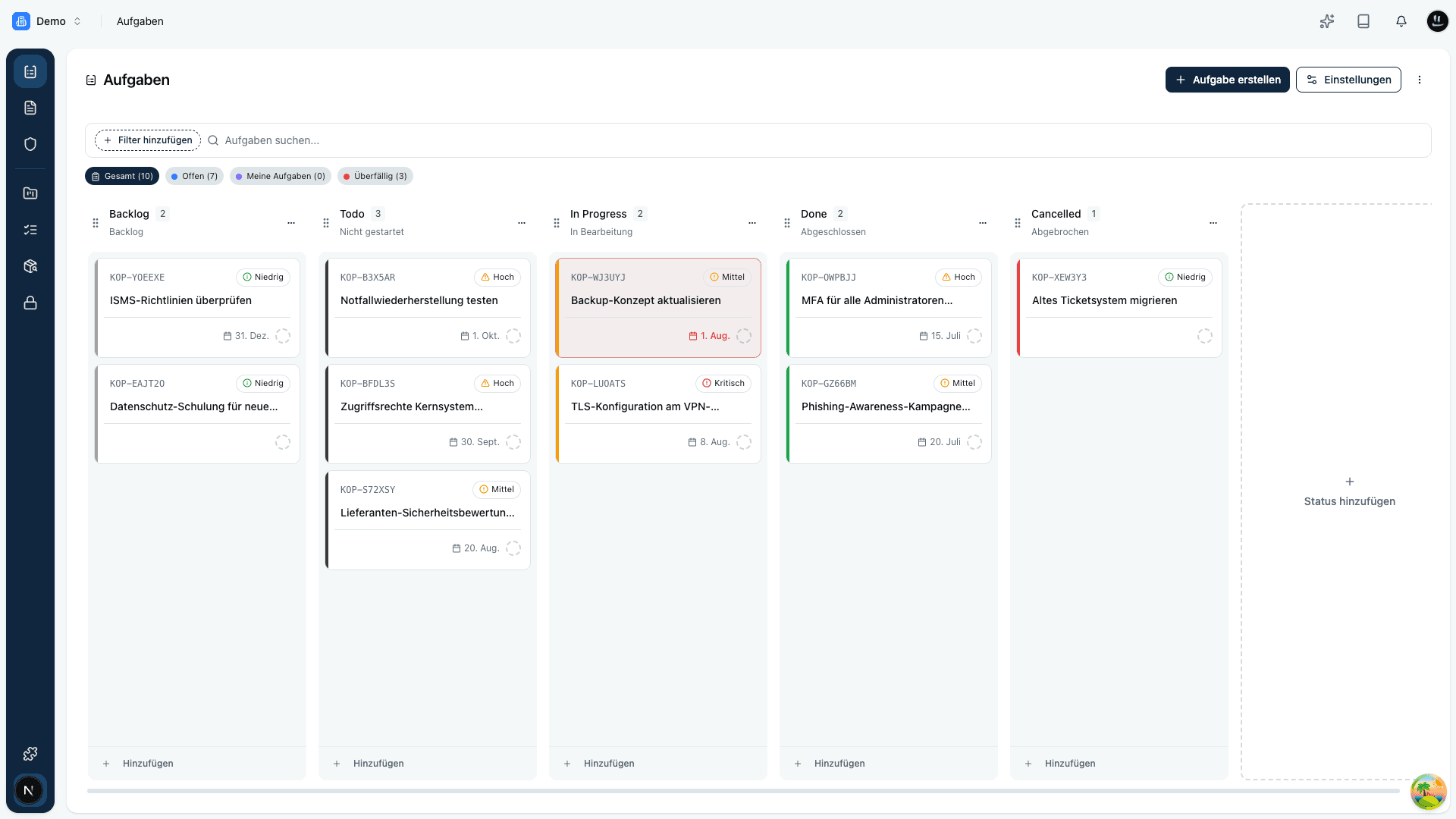The image size is (1456, 819).
Task: Click the vertical three-dot menu beside Einstellungen
Action: [1420, 80]
